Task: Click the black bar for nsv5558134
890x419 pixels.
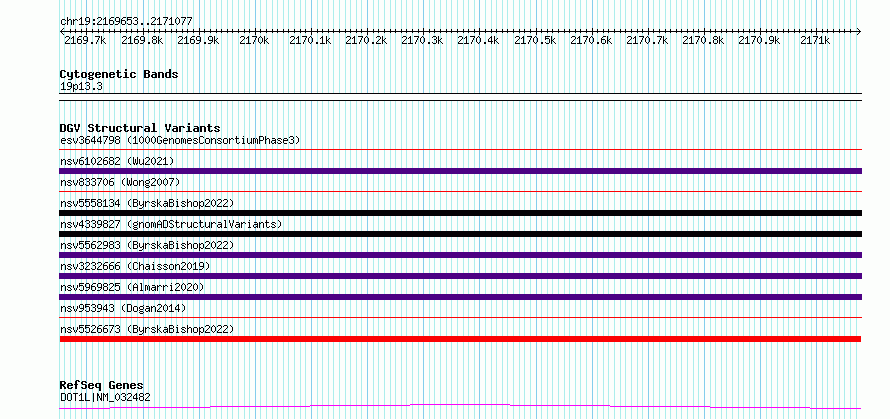Action: [460, 213]
